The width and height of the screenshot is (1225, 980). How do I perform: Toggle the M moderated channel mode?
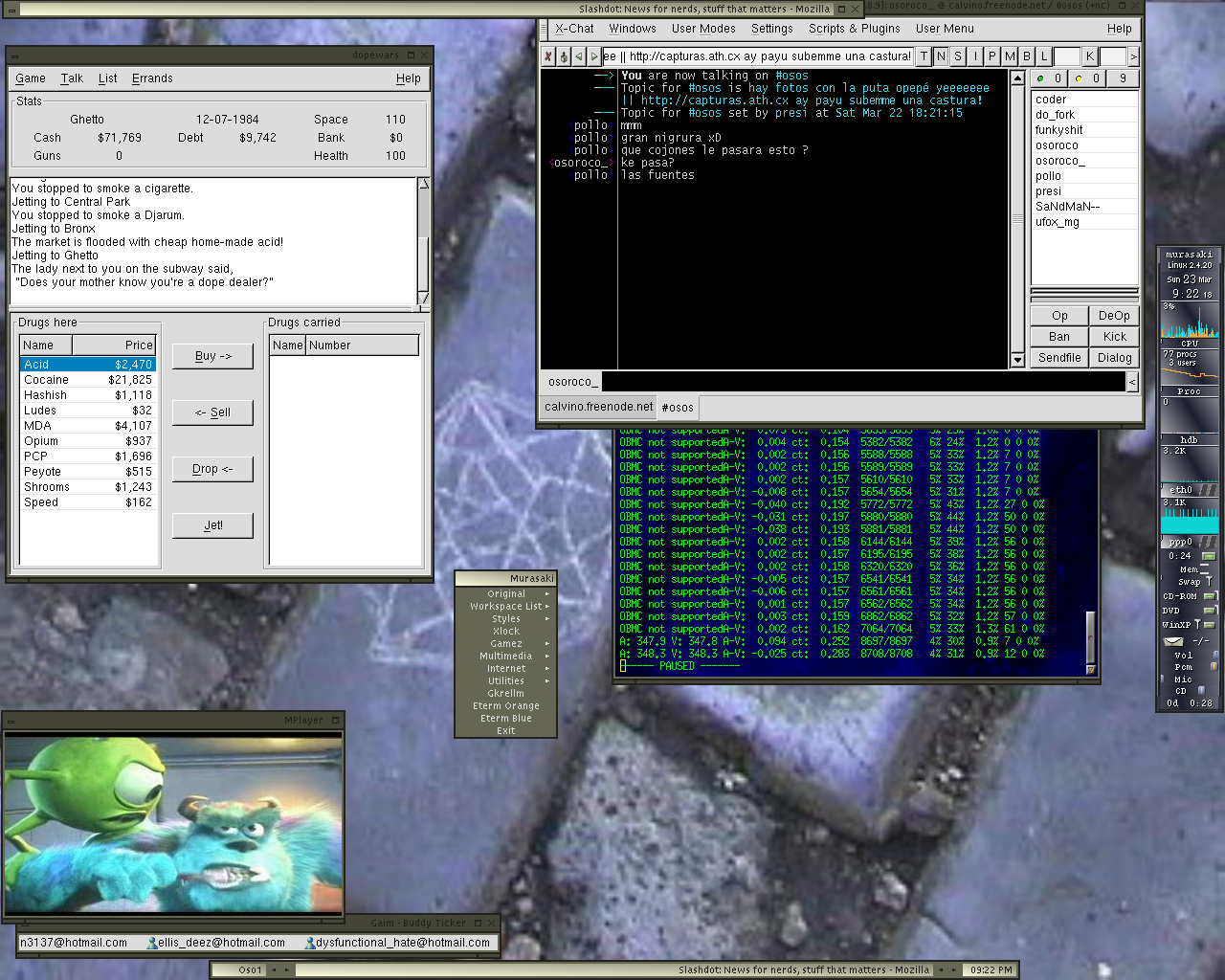(x=1010, y=56)
